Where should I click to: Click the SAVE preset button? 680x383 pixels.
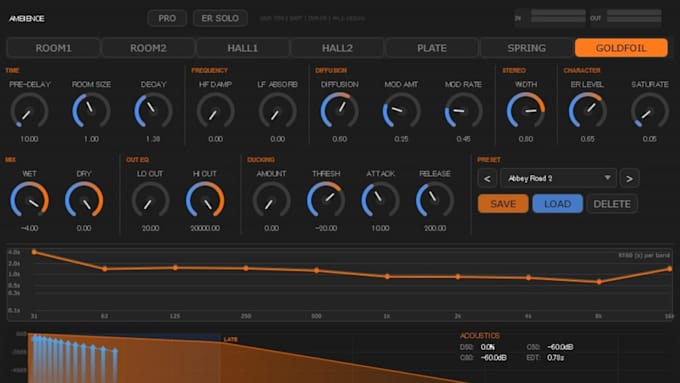pos(503,204)
